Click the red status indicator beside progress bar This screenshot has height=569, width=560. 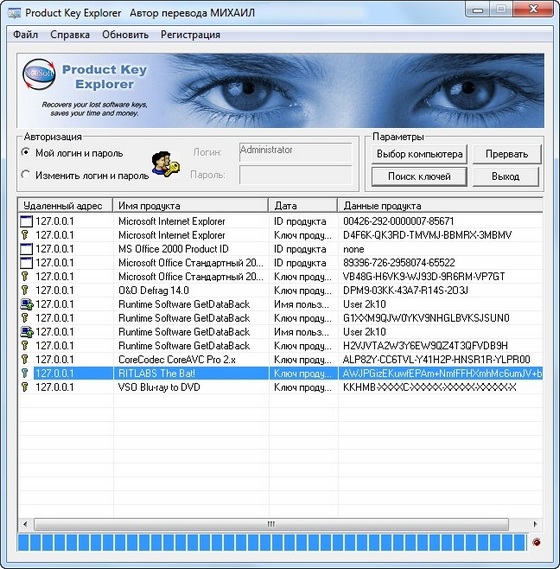tap(536, 542)
